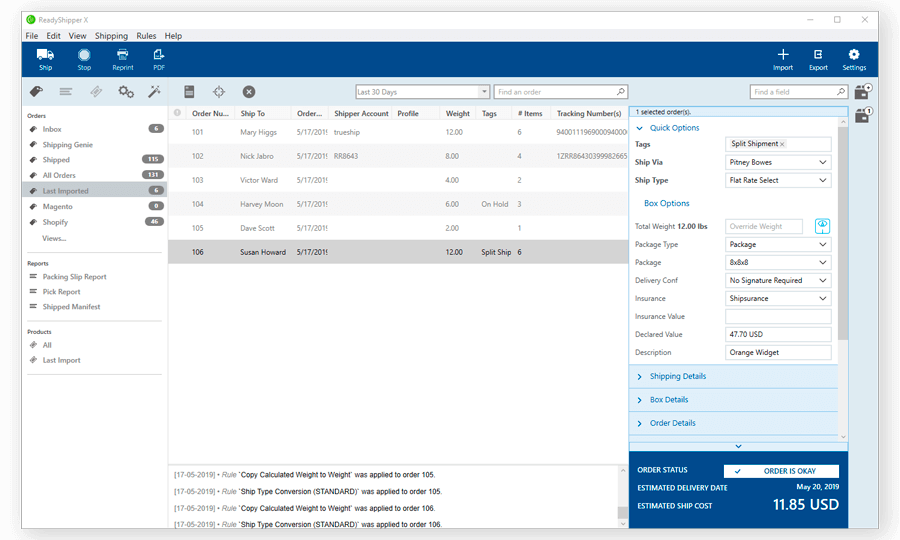The width and height of the screenshot is (900, 540).
Task: Open the View menu
Action: pos(77,36)
